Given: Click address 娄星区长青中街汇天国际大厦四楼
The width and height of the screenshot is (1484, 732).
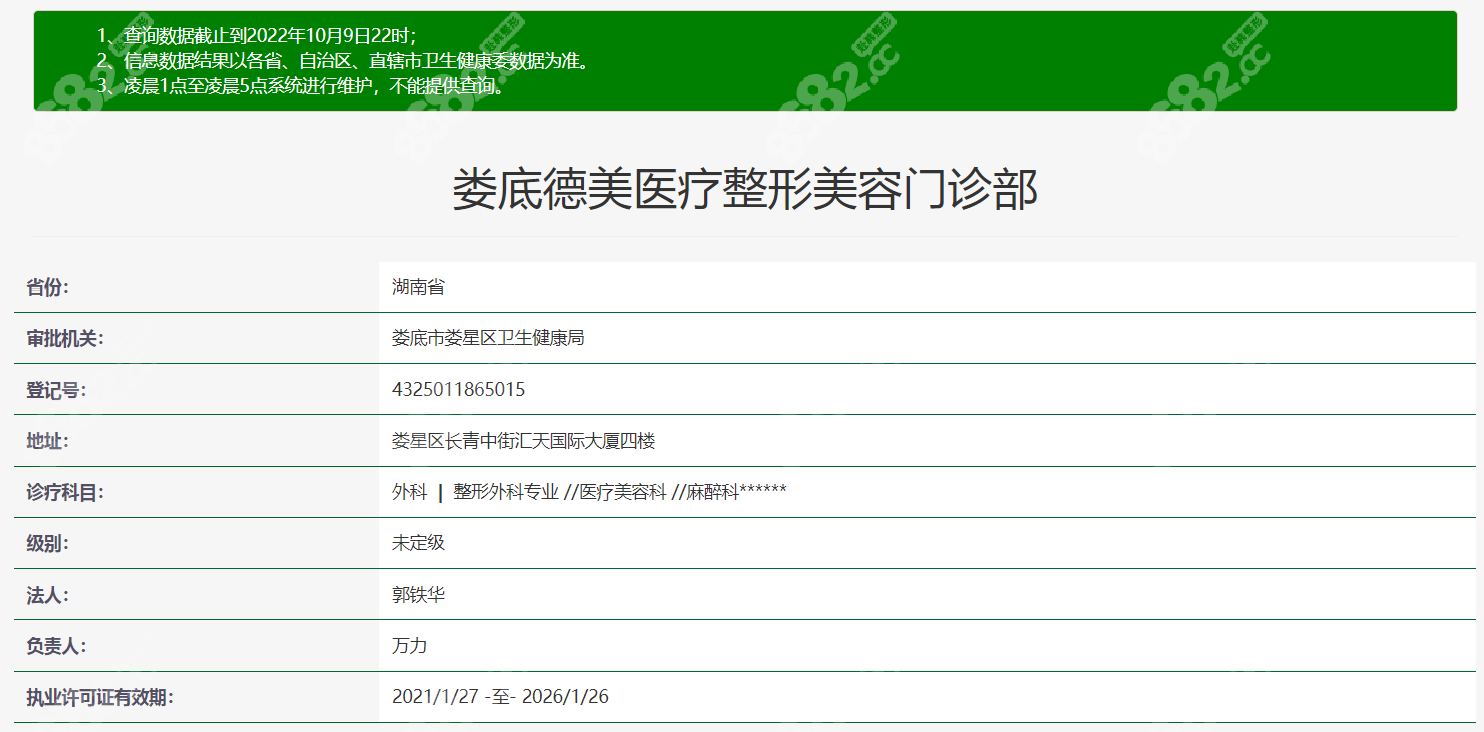Looking at the screenshot, I should click(523, 441).
